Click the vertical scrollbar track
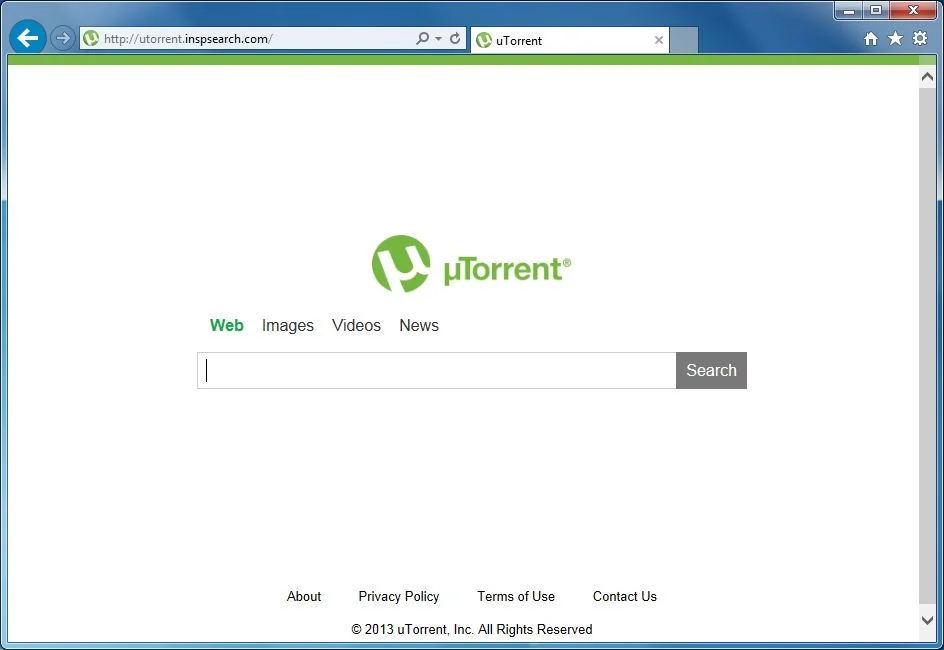Screen dimensions: 944x650 (927, 346)
